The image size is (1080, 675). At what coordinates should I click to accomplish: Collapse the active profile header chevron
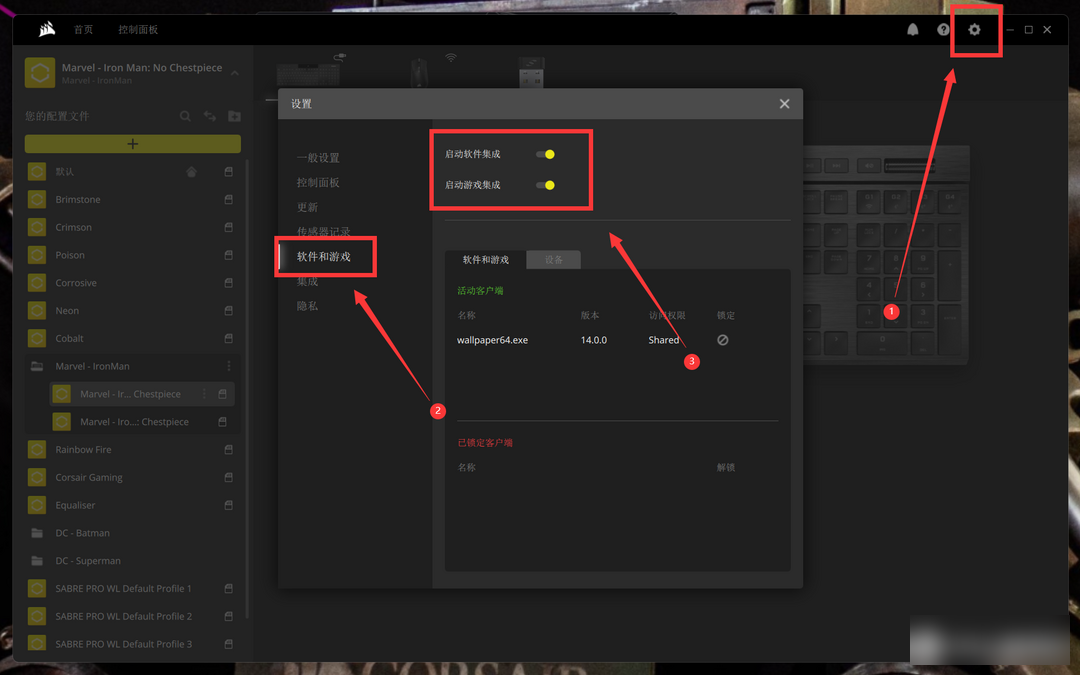pyautogui.click(x=235, y=72)
